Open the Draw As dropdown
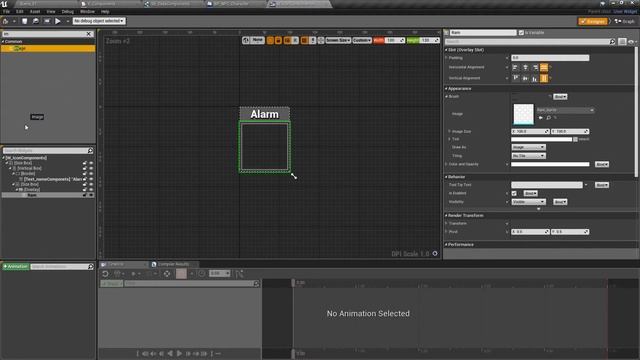The width and height of the screenshot is (640, 360). (528, 147)
